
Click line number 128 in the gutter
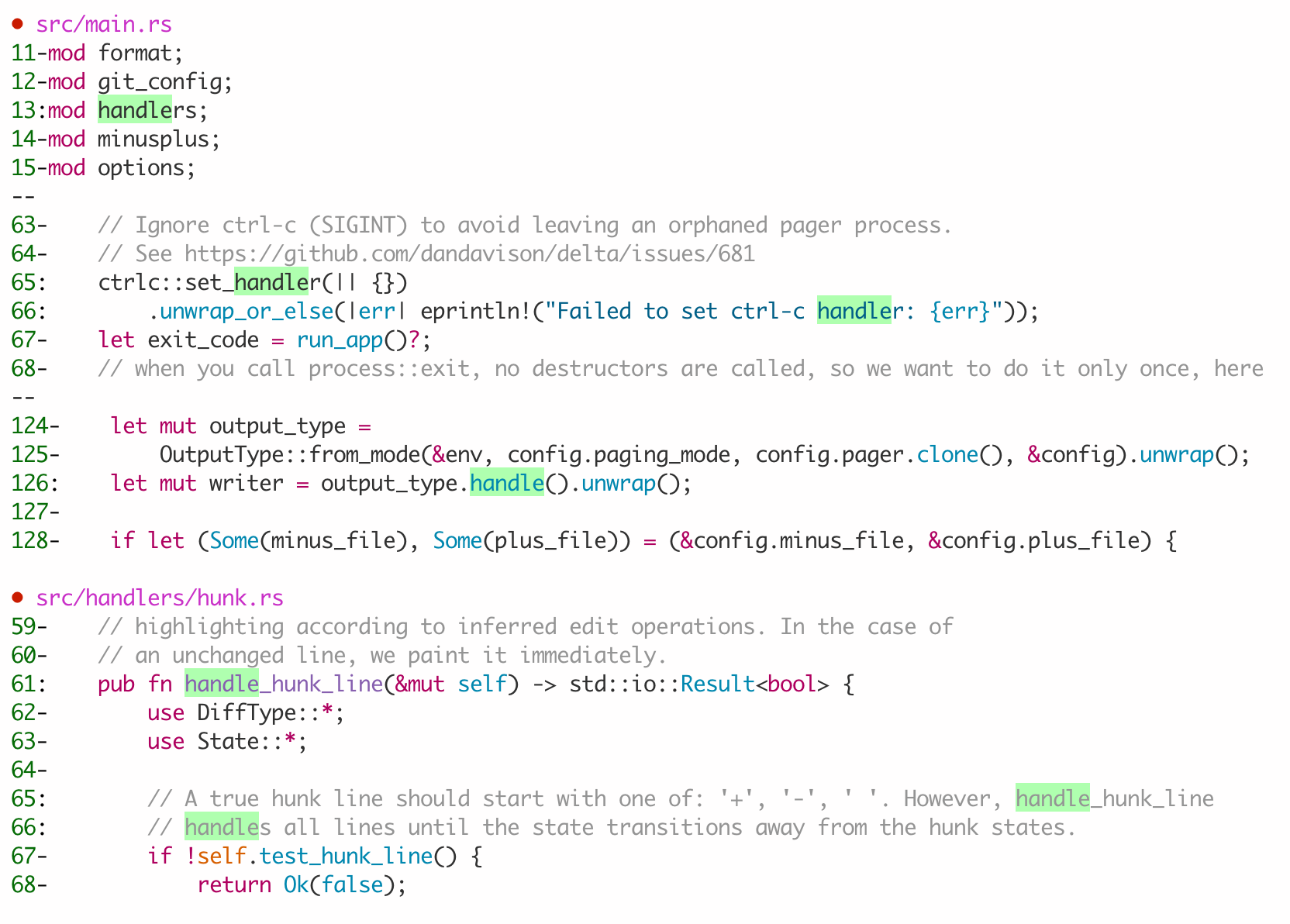33,540
